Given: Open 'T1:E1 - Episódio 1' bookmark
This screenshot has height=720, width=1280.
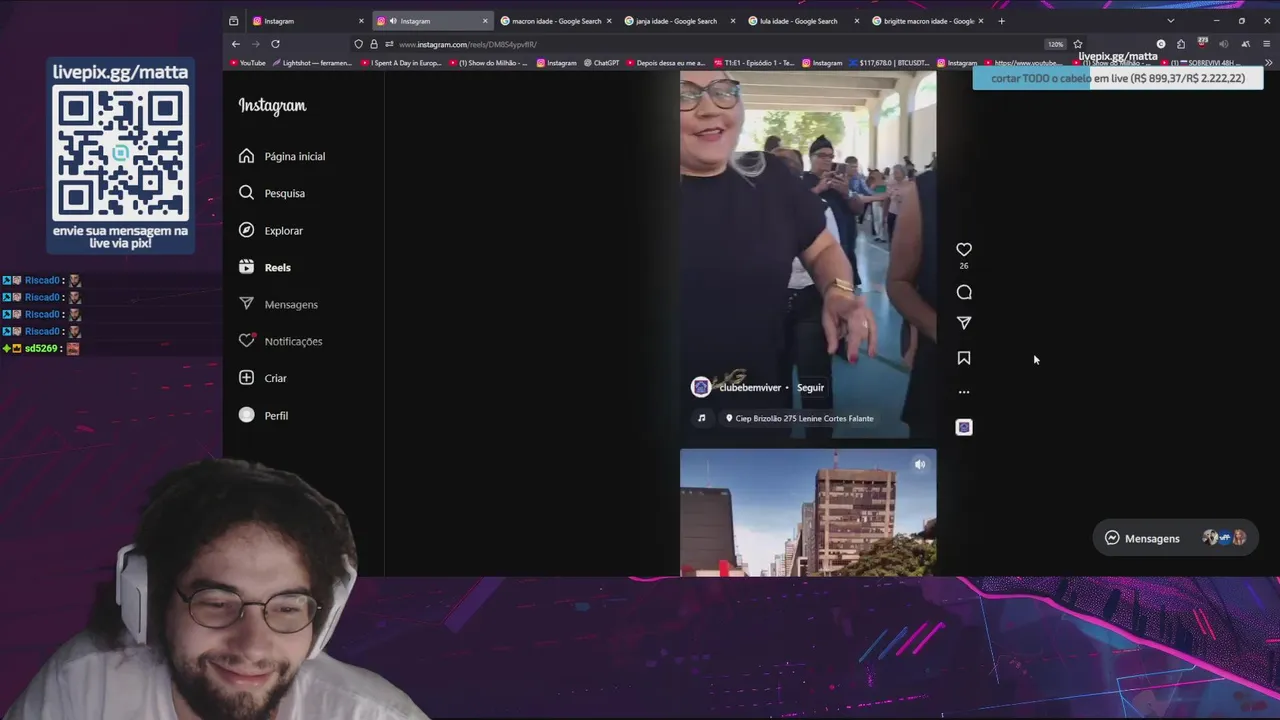Looking at the screenshot, I should (754, 63).
